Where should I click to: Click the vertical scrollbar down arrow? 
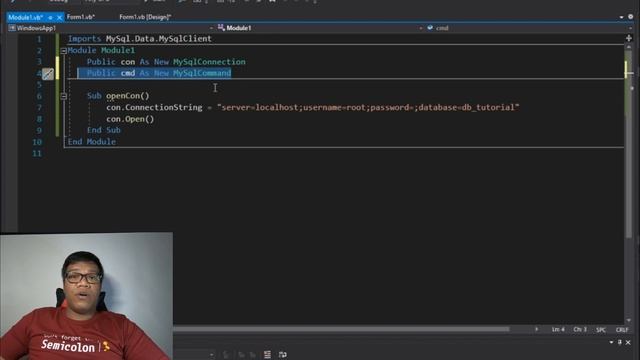pyautogui.click(x=629, y=320)
